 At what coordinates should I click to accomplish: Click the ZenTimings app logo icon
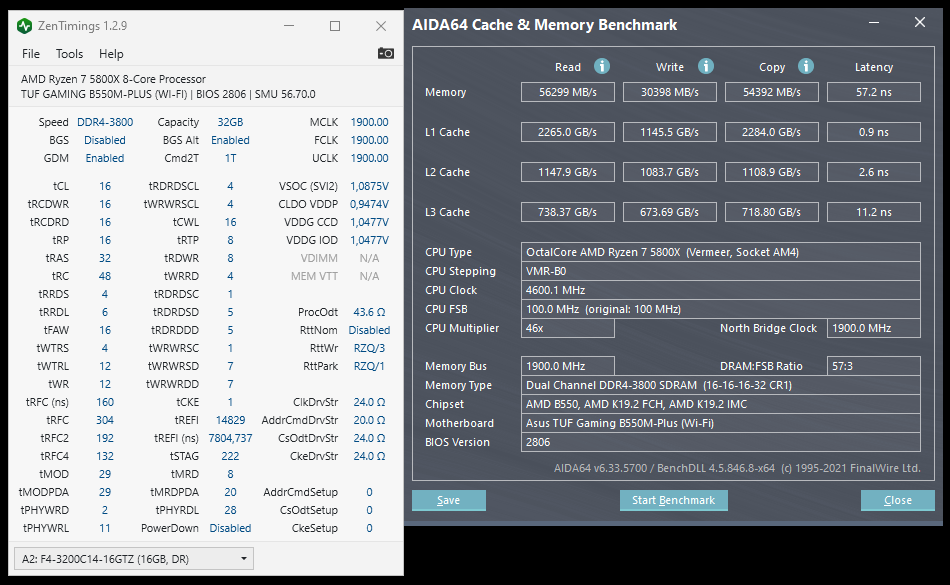[24, 26]
